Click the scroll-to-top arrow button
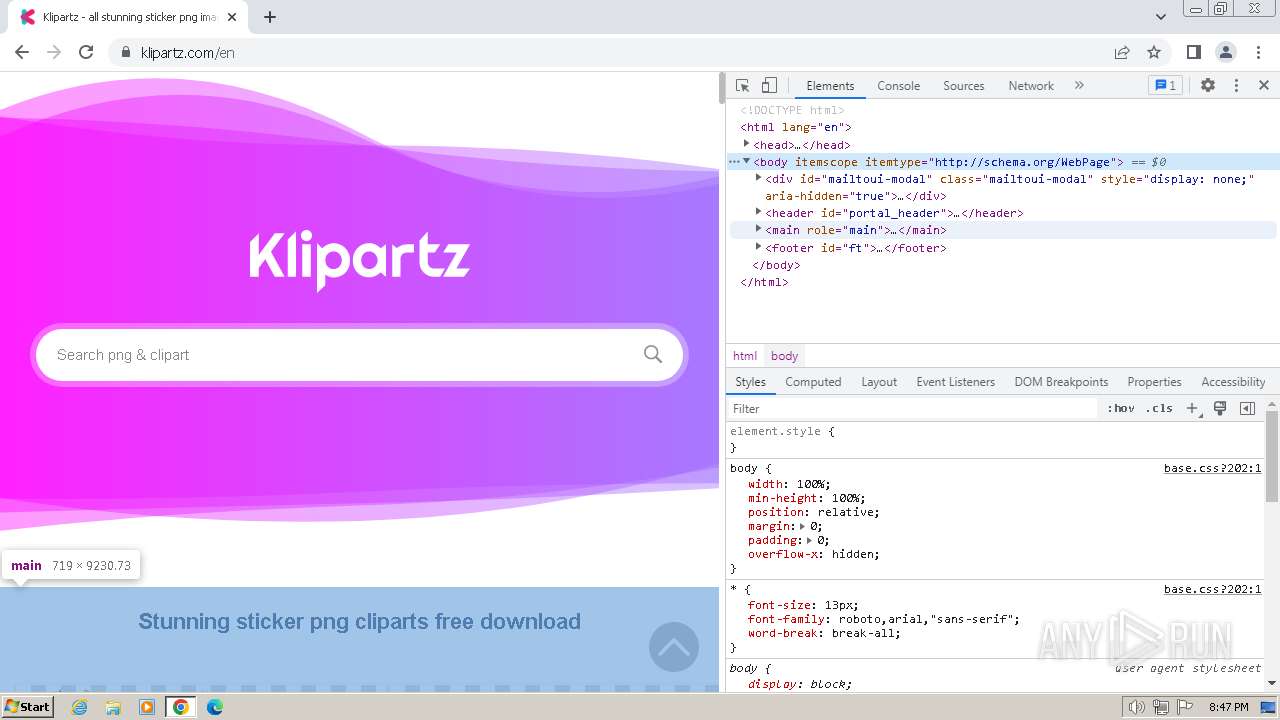Viewport: 1280px width, 720px height. click(x=674, y=647)
